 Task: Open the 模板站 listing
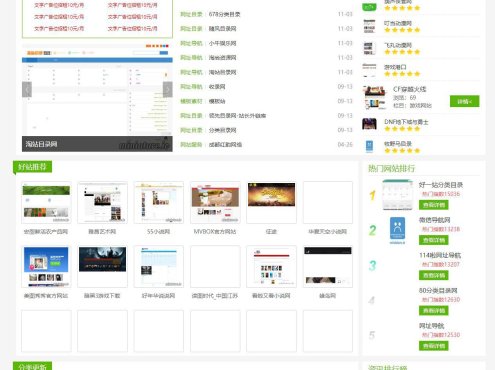[x=217, y=101]
